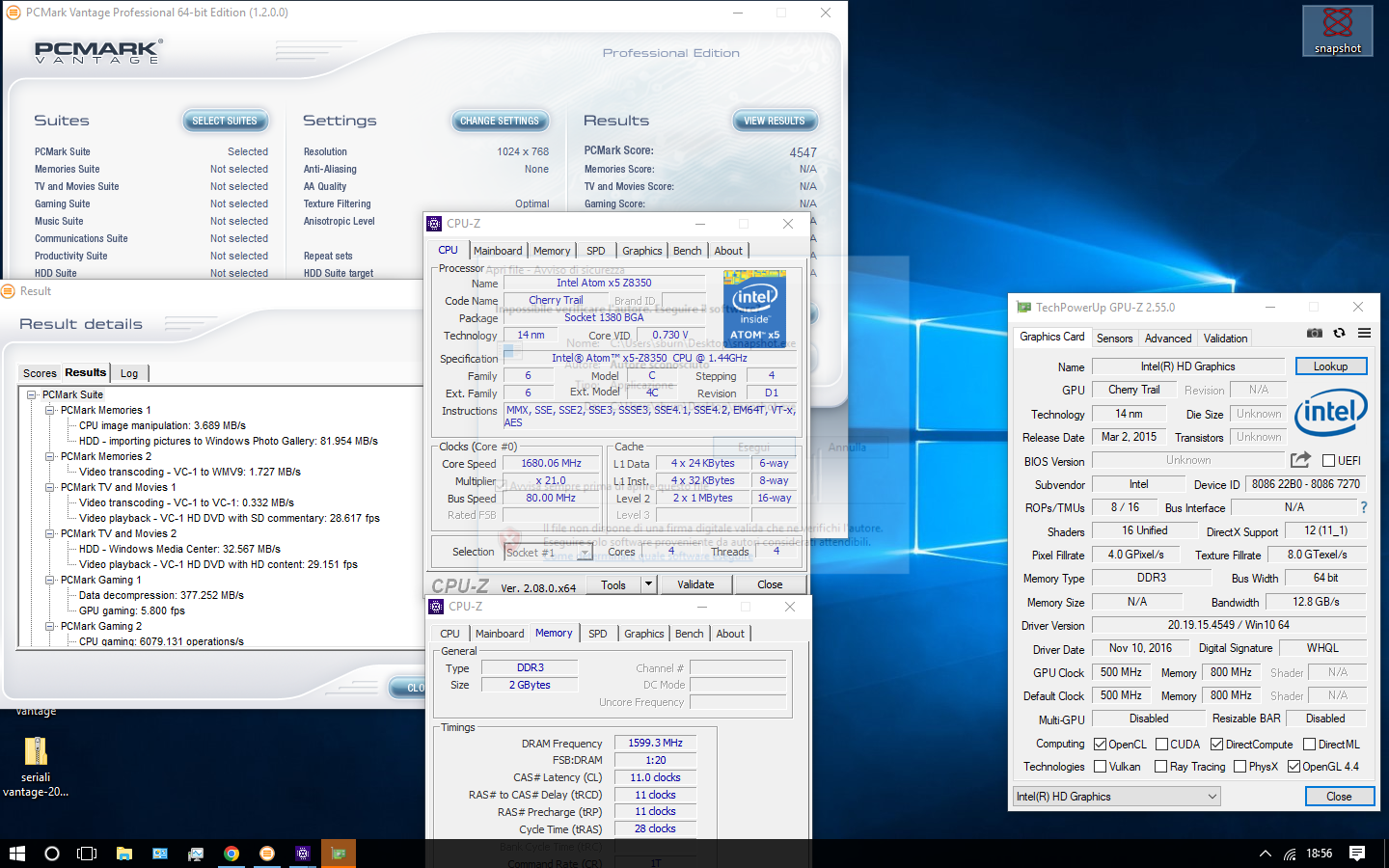This screenshot has height=868, width=1389.
Task: Toggle the UEFI checkbox in GPU-Z
Action: tap(1328, 461)
